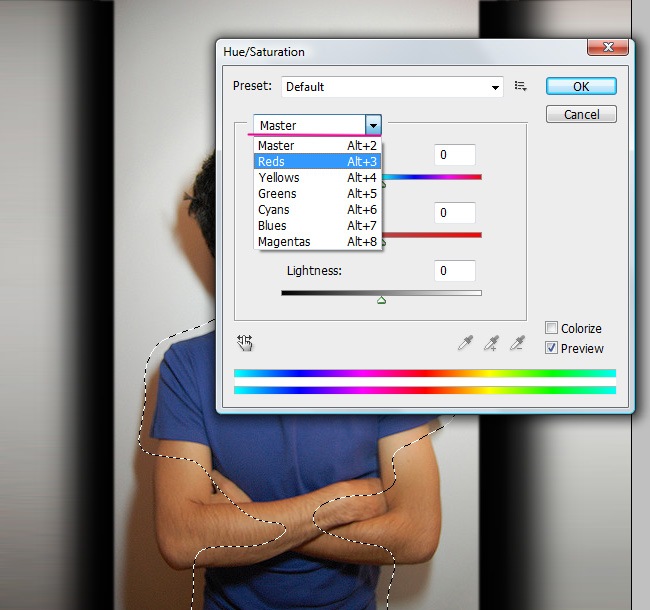Click the on-image adjustment hand tool

pyautogui.click(x=245, y=343)
